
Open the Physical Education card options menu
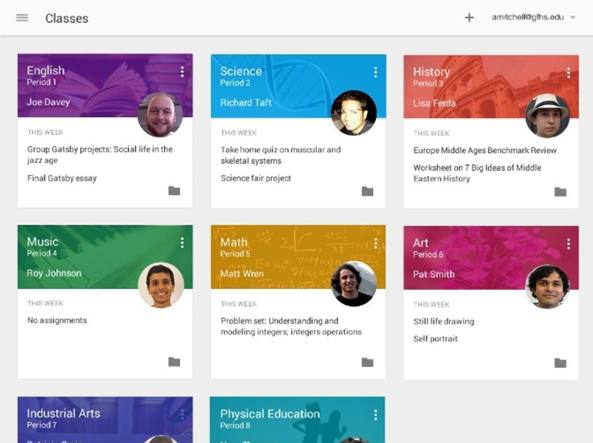[376, 415]
